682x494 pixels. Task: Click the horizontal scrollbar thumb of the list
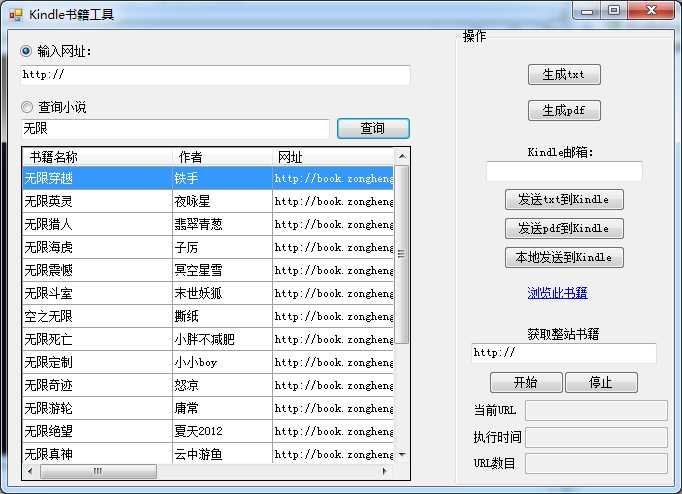tap(98, 471)
